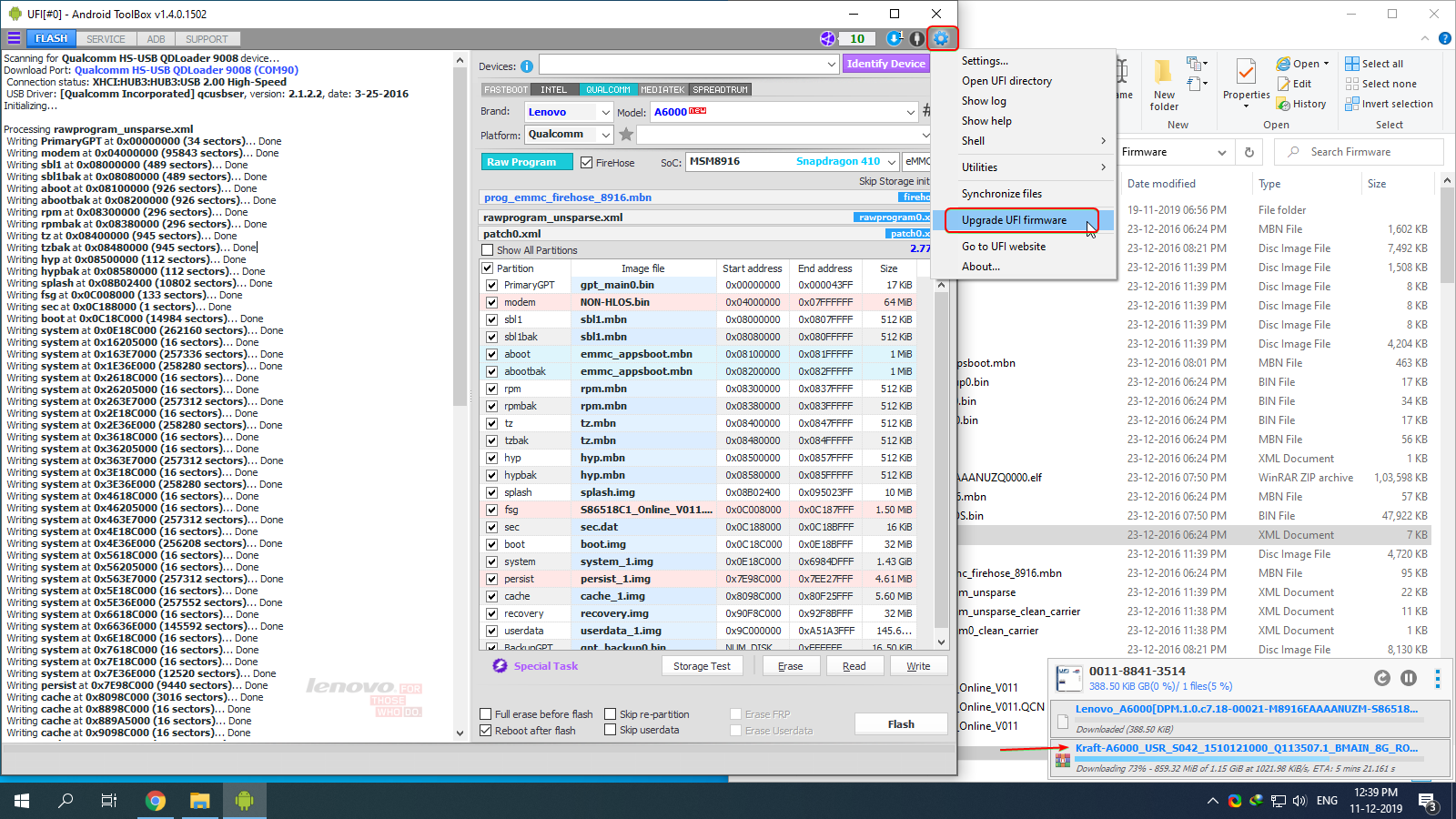1456x819 pixels.
Task: Pause the download in the download popup
Action: coord(1409,678)
